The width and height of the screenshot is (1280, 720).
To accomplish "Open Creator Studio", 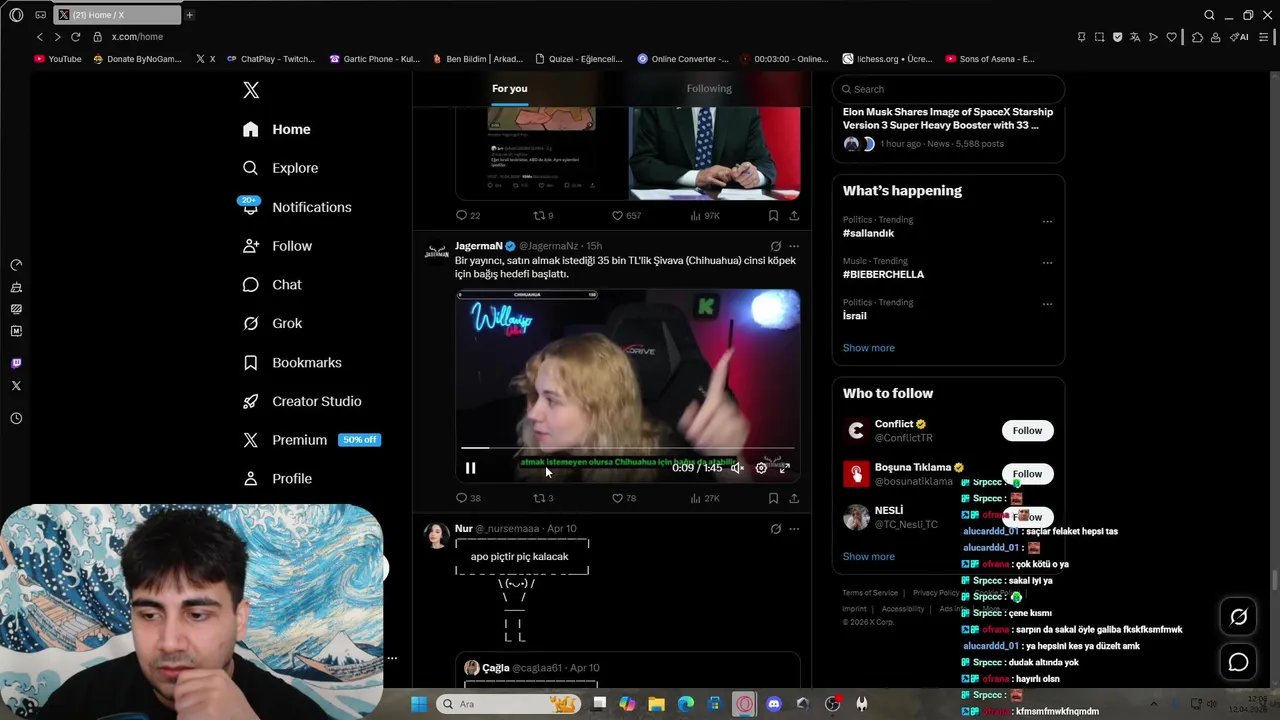I will (302, 401).
